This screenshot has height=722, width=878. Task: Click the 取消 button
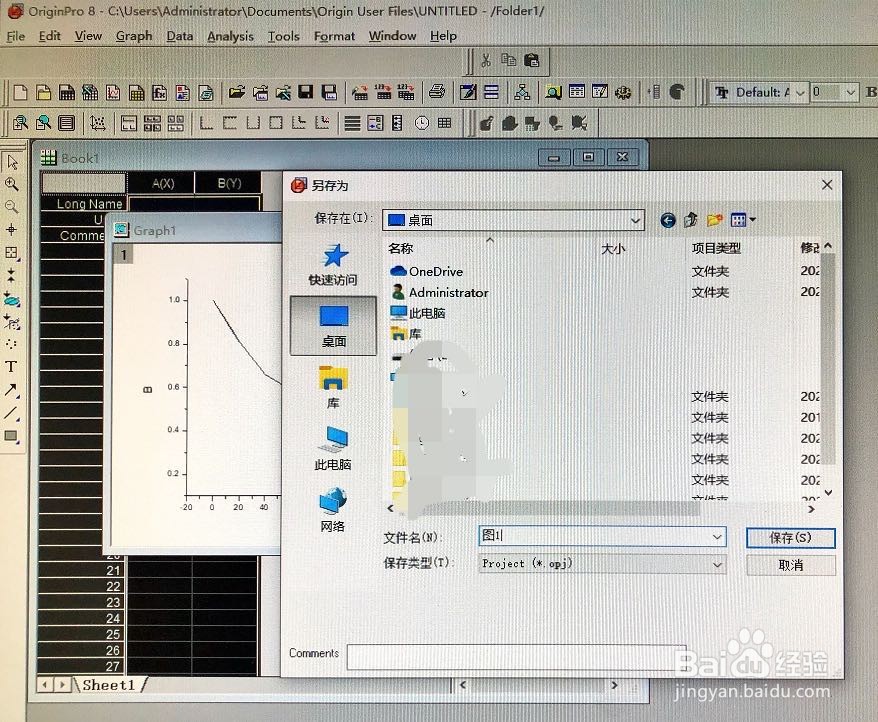pos(790,565)
